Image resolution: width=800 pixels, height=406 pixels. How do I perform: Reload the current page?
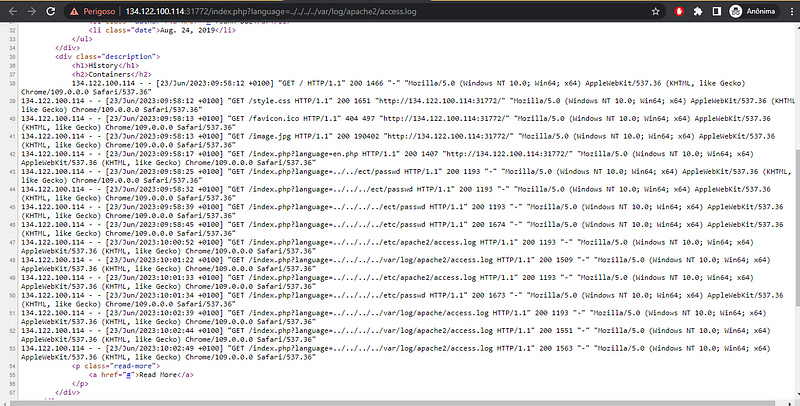click(x=51, y=11)
